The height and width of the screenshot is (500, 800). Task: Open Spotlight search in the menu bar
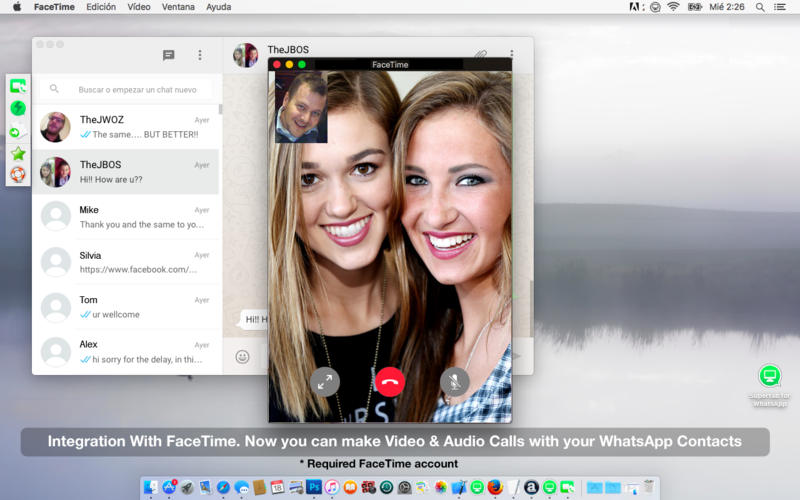coord(760,7)
